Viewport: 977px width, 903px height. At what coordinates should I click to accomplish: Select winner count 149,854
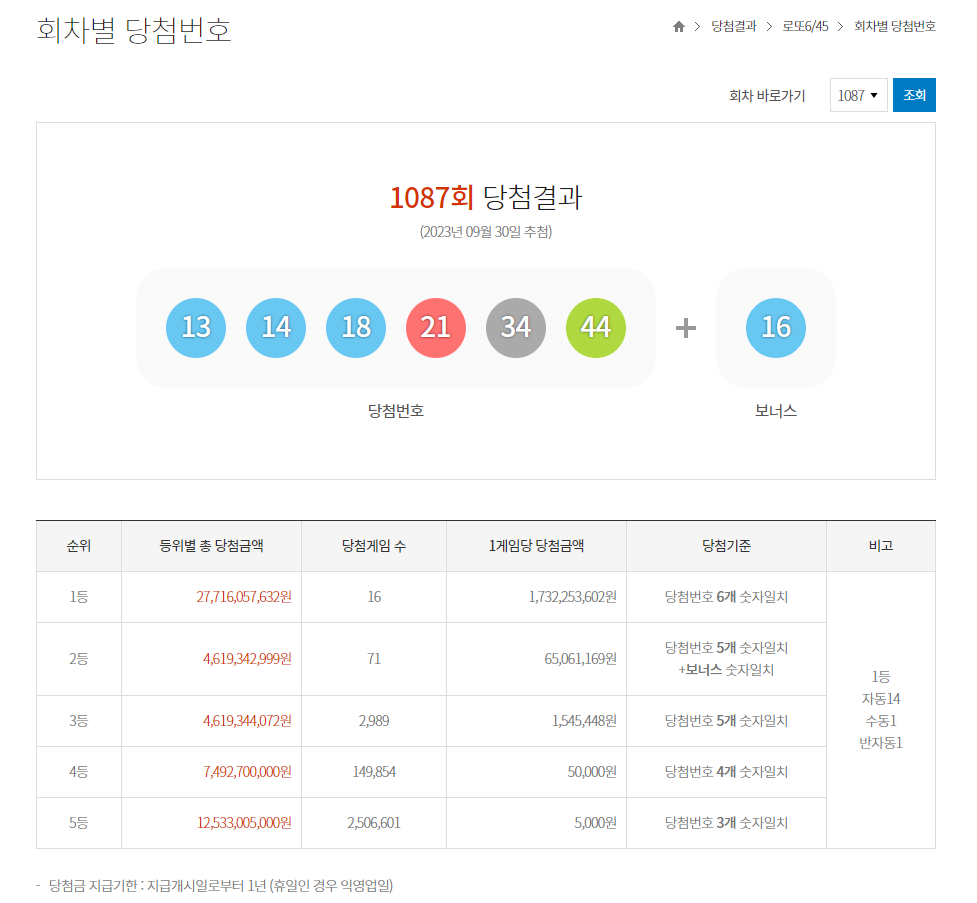(374, 772)
